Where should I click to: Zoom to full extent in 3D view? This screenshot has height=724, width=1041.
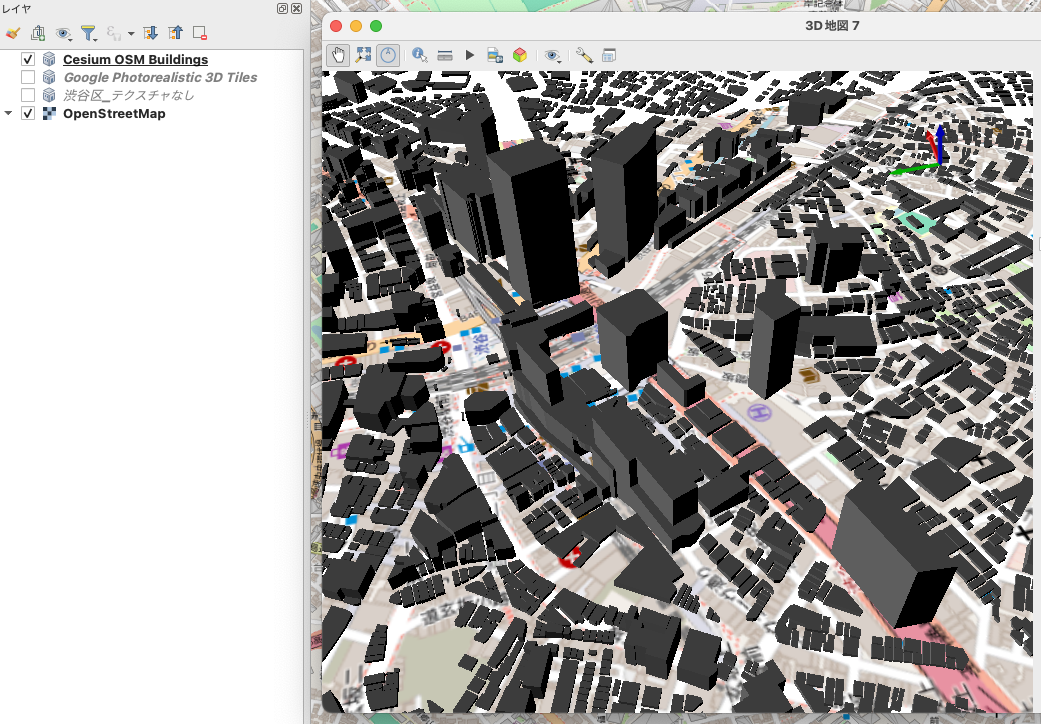tap(364, 55)
